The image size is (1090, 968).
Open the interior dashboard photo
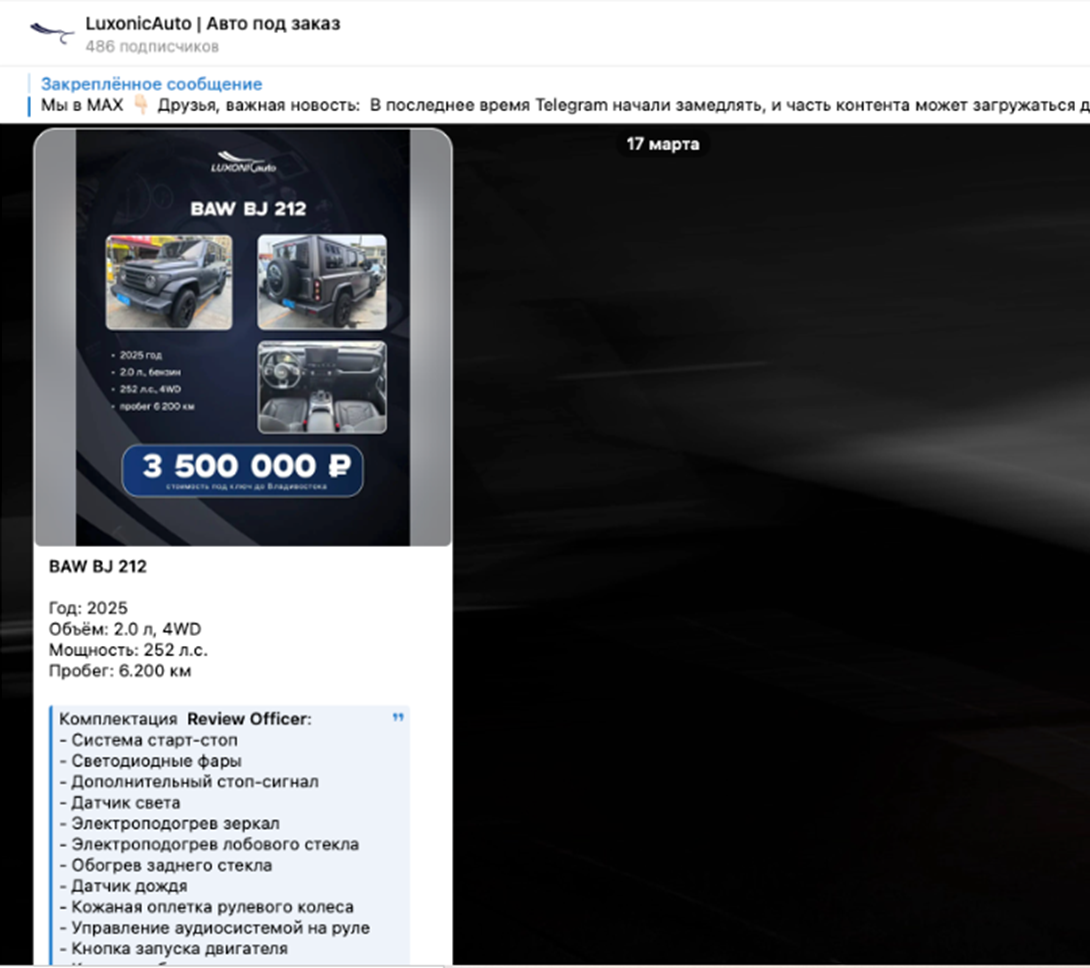[321, 387]
